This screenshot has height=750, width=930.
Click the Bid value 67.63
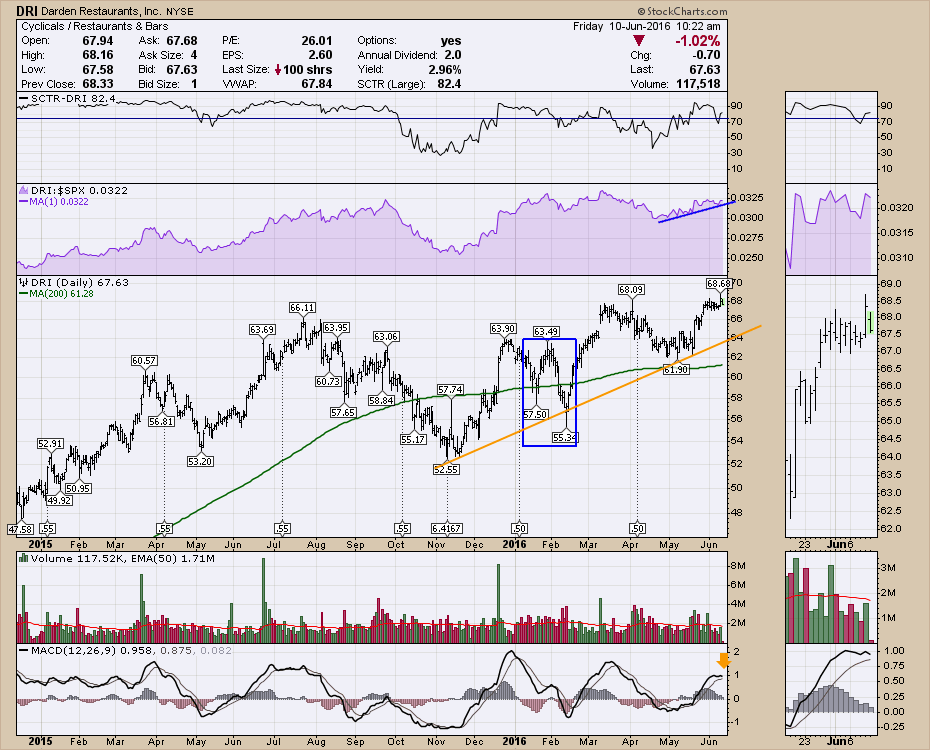181,69
